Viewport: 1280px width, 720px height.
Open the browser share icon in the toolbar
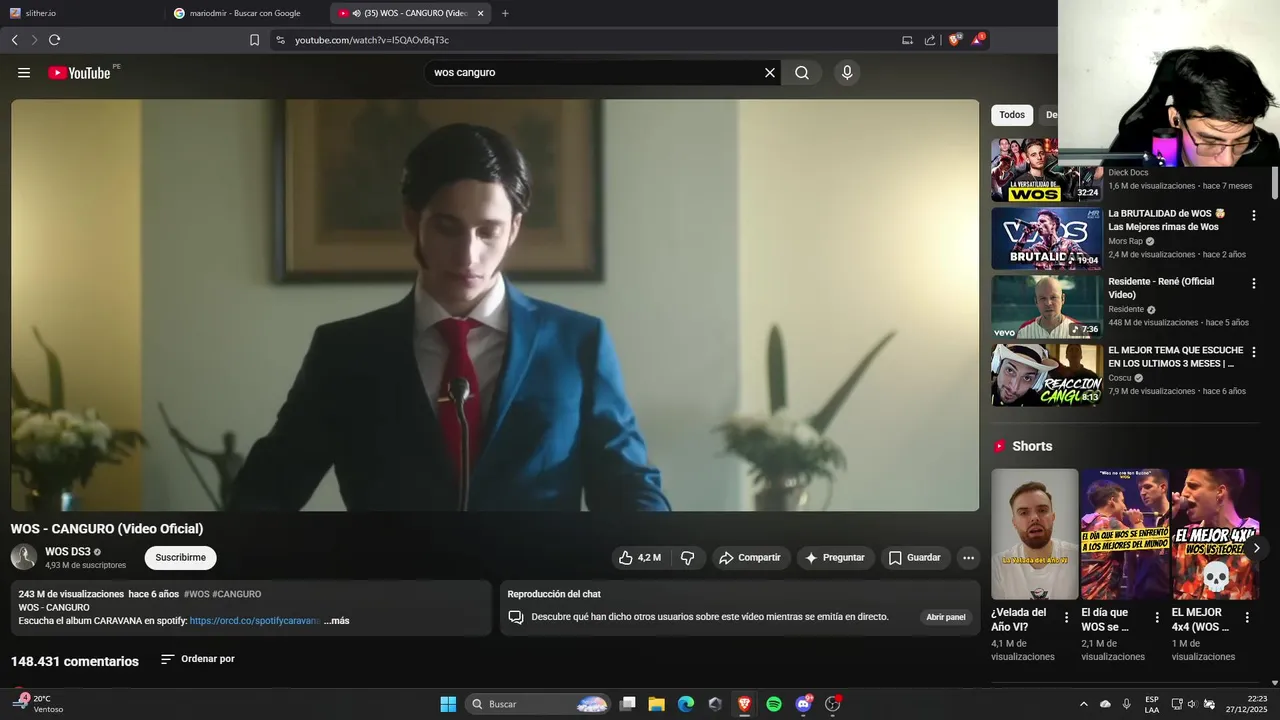(930, 40)
